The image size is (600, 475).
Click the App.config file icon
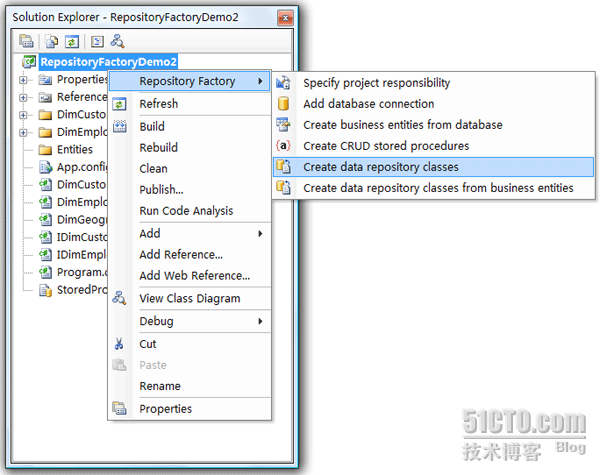[x=46, y=167]
